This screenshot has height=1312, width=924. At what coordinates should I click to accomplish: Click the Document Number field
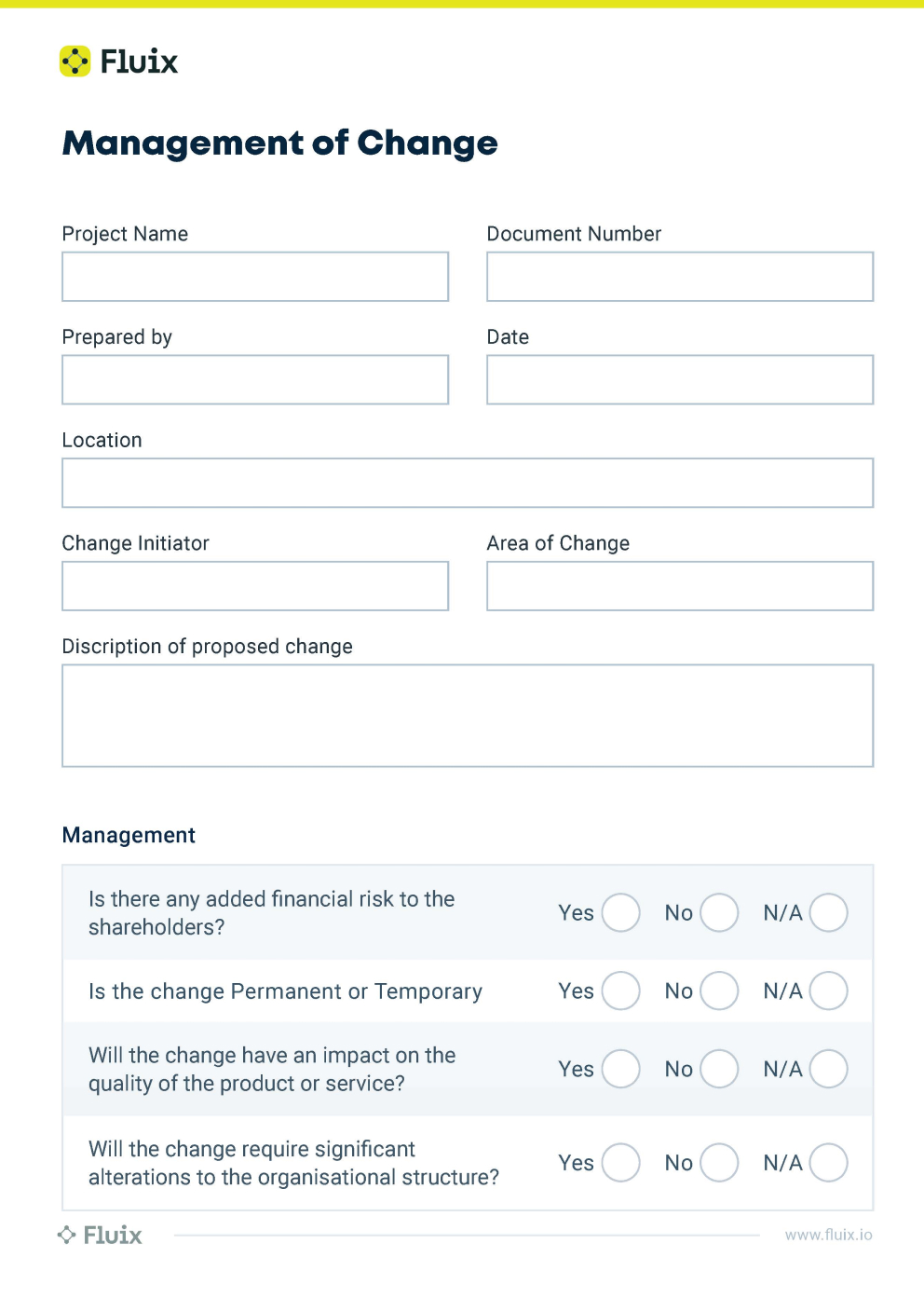coord(680,277)
